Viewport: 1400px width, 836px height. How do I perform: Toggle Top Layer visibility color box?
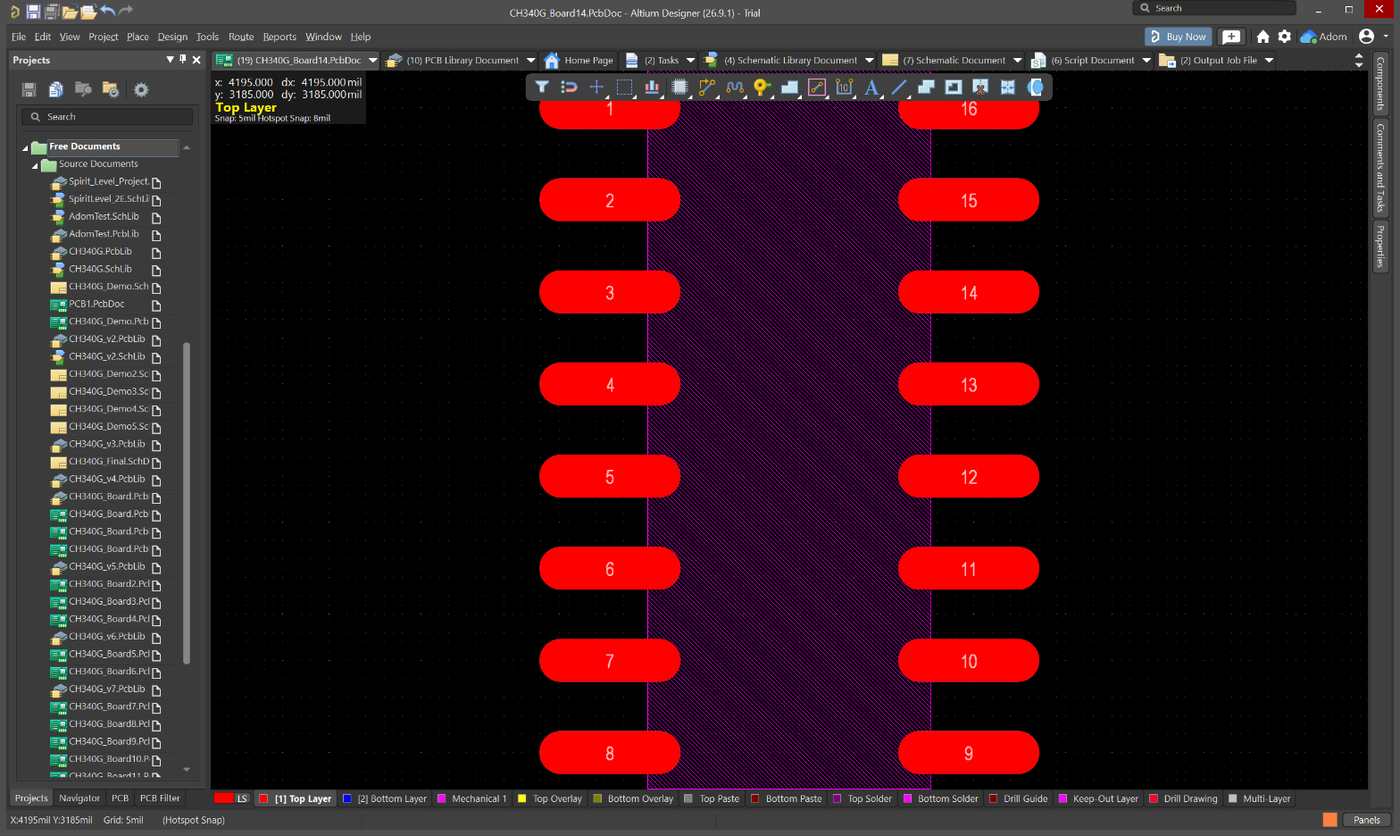(264, 799)
